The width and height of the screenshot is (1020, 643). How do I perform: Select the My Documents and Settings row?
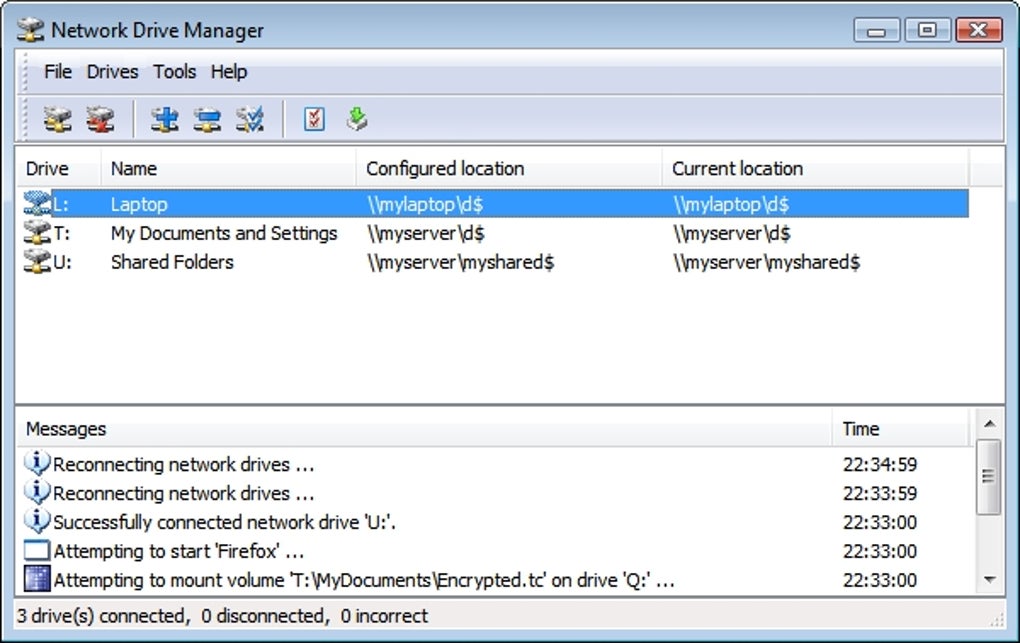click(224, 233)
